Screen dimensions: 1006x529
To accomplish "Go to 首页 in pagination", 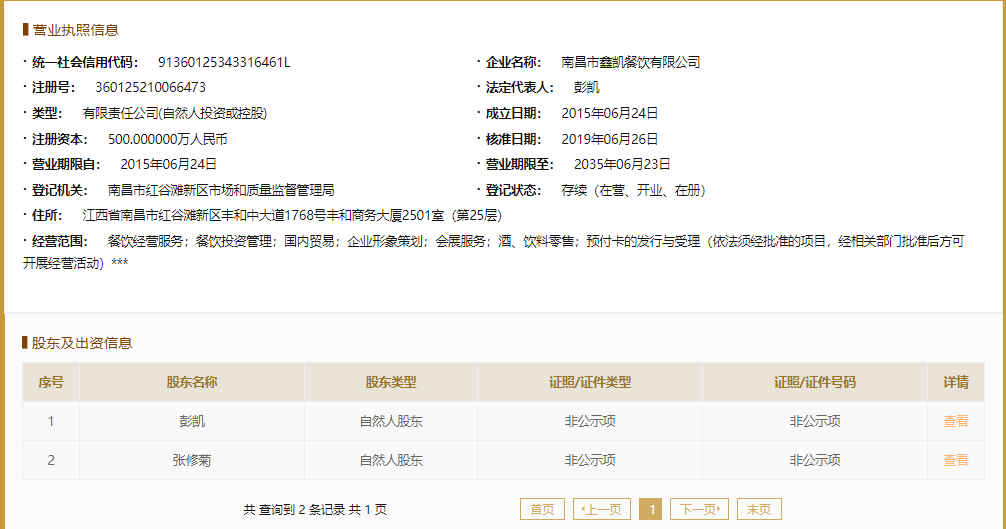I will pyautogui.click(x=542, y=509).
